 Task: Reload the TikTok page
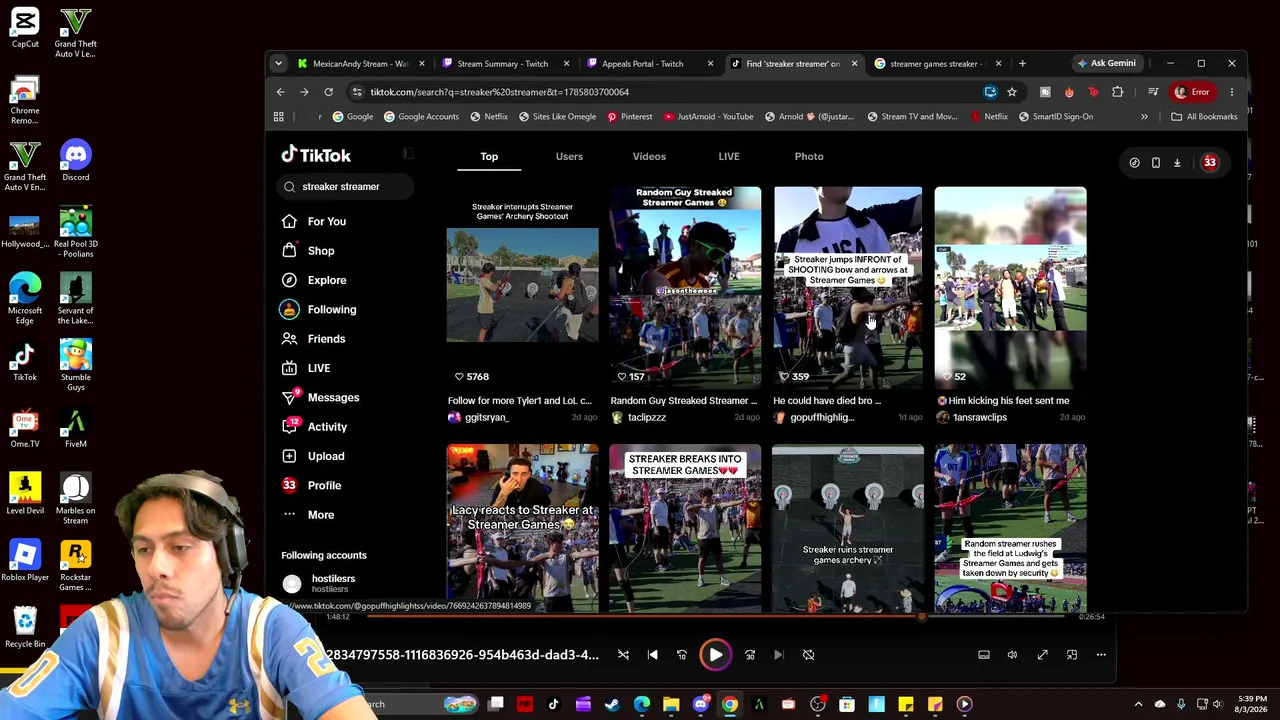click(328, 92)
